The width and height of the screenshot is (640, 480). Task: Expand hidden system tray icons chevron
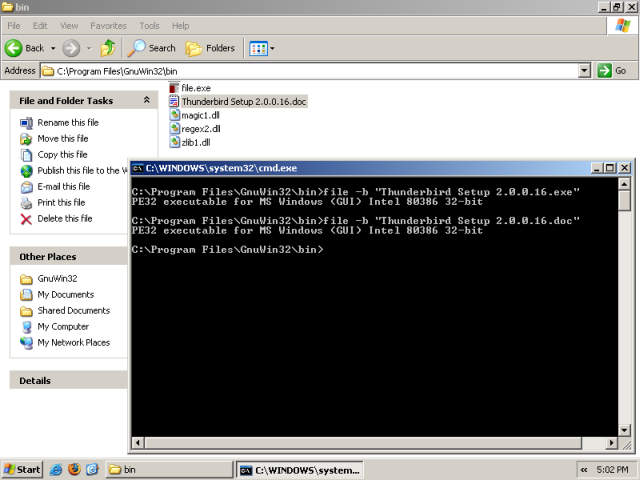(x=584, y=470)
